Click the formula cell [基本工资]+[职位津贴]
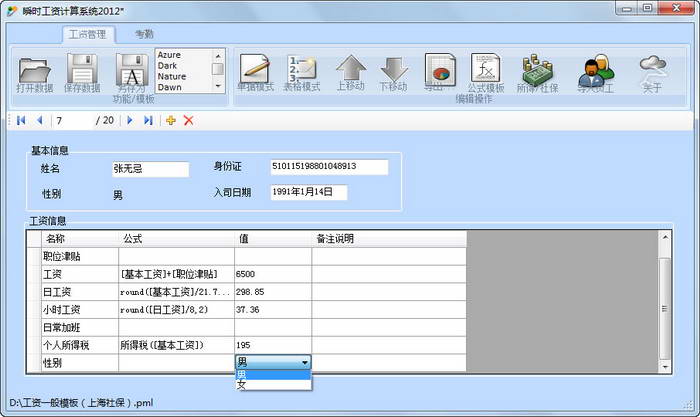The height and width of the screenshot is (417, 700). (176, 274)
